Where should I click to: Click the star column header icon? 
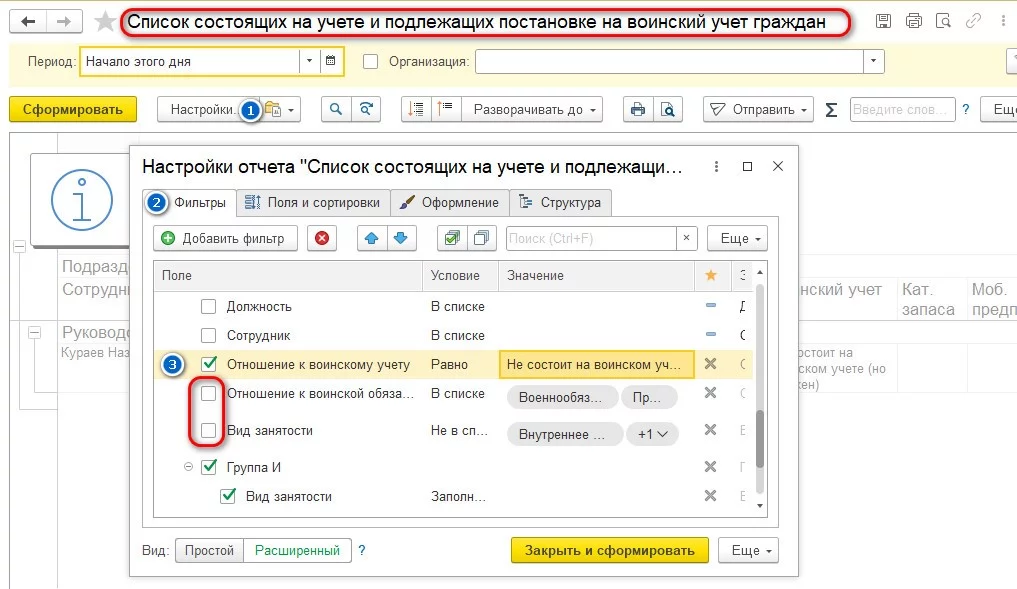[x=711, y=275]
